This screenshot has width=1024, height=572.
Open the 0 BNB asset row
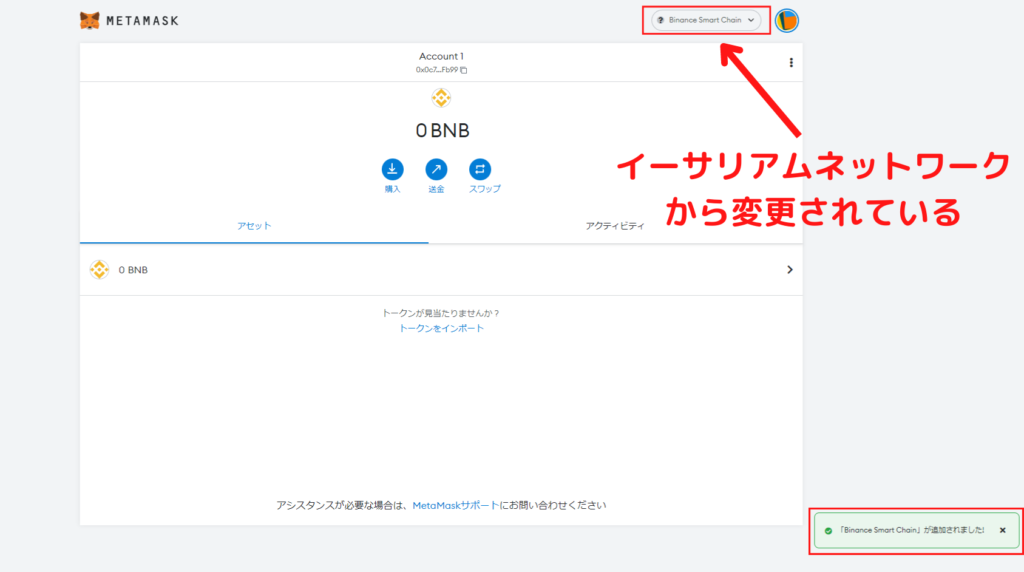tap(441, 270)
